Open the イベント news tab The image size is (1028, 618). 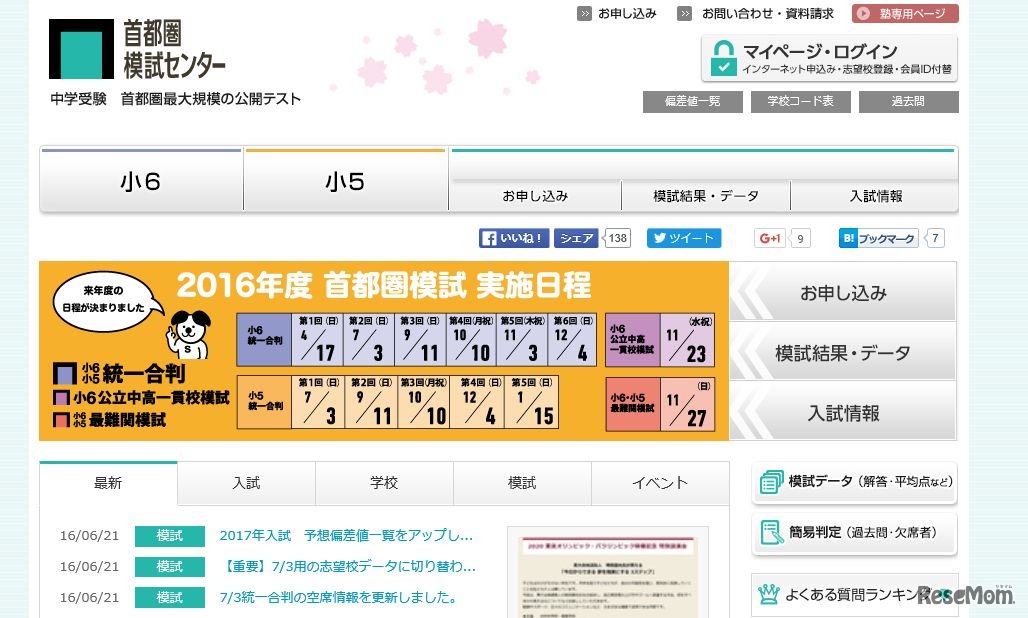click(659, 483)
